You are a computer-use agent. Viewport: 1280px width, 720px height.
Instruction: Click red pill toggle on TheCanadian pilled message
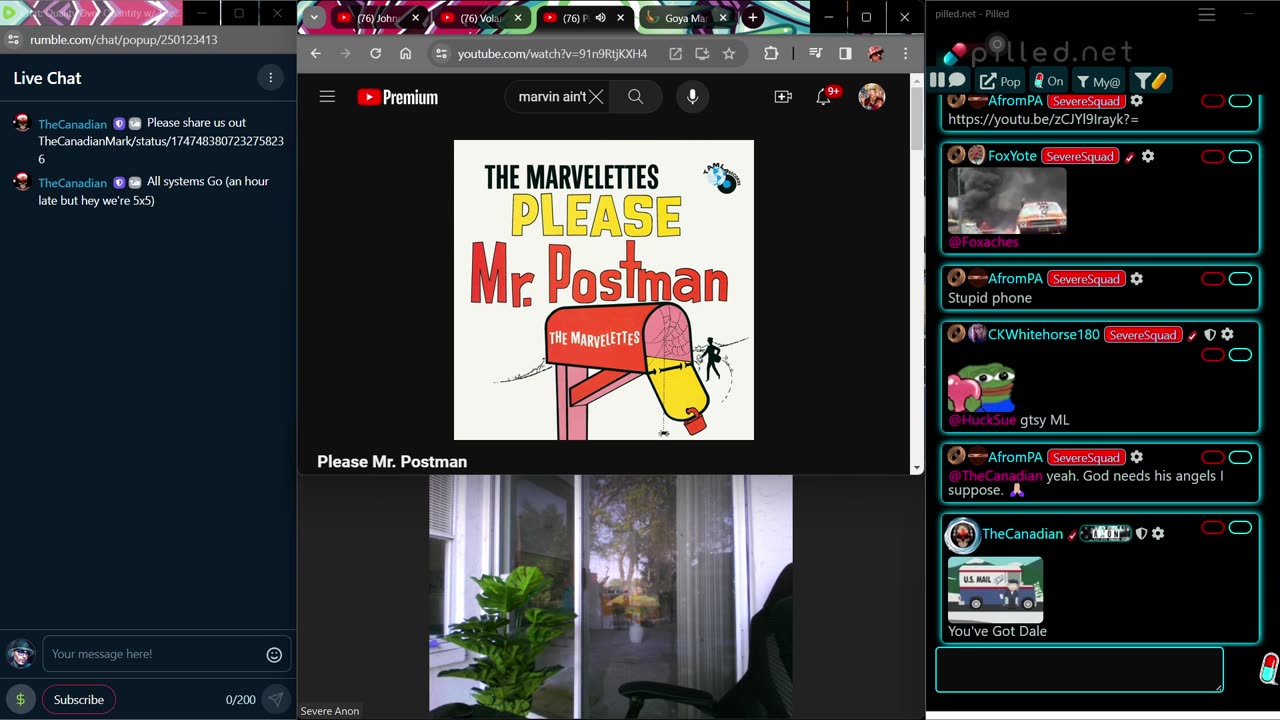click(x=1213, y=528)
